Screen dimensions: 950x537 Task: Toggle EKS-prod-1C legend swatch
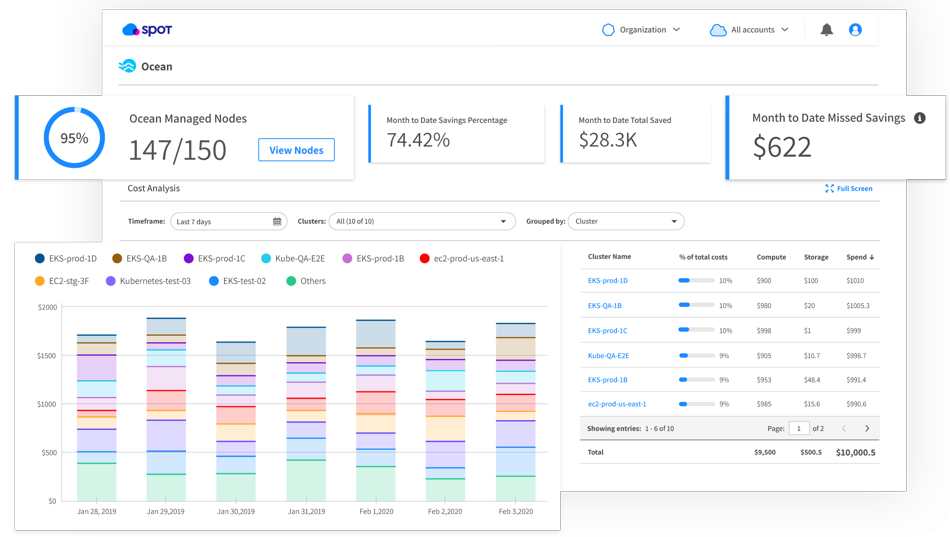pyautogui.click(x=188, y=258)
